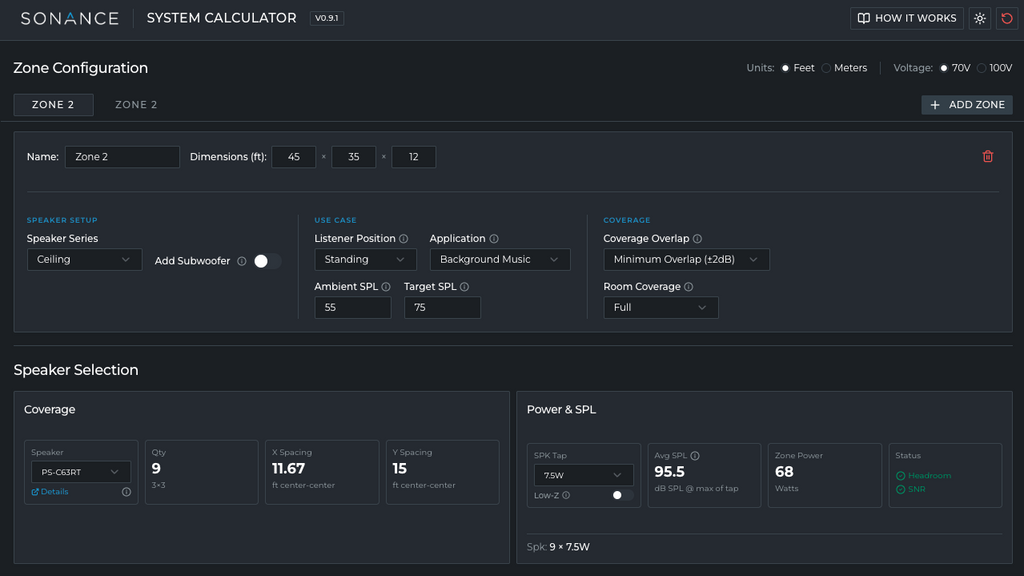Show info icon next to Coverage Overlap
1024x576 pixels.
click(697, 239)
